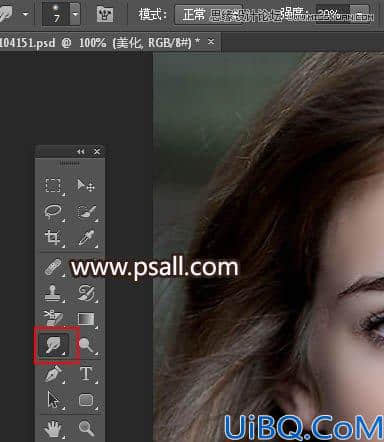The height and width of the screenshot is (442, 384).
Task: Select the Dodge tool
Action: point(86,344)
